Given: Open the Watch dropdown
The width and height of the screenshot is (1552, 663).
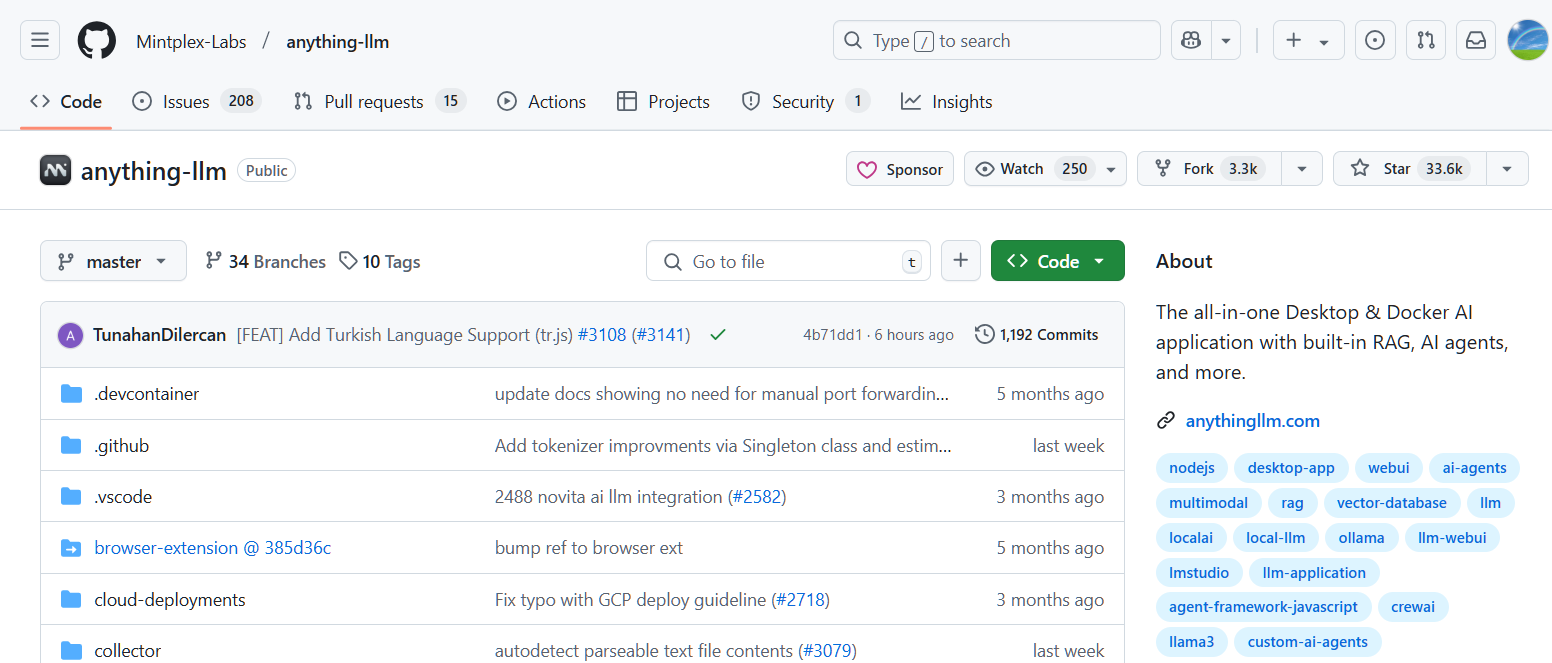Looking at the screenshot, I should (1045, 169).
